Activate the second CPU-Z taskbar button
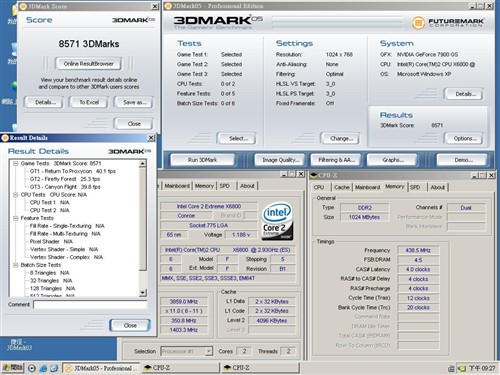The height and width of the screenshot is (375, 500). point(260,368)
